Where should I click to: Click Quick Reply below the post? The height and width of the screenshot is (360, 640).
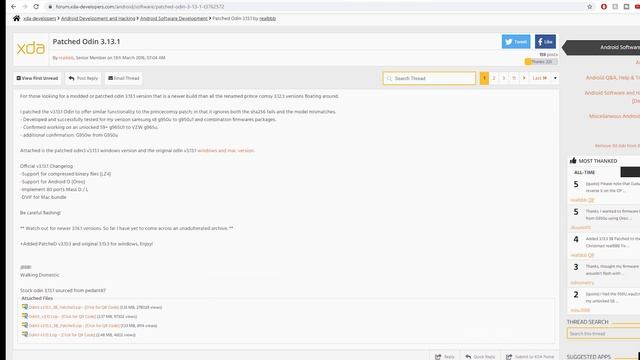(x=480, y=357)
